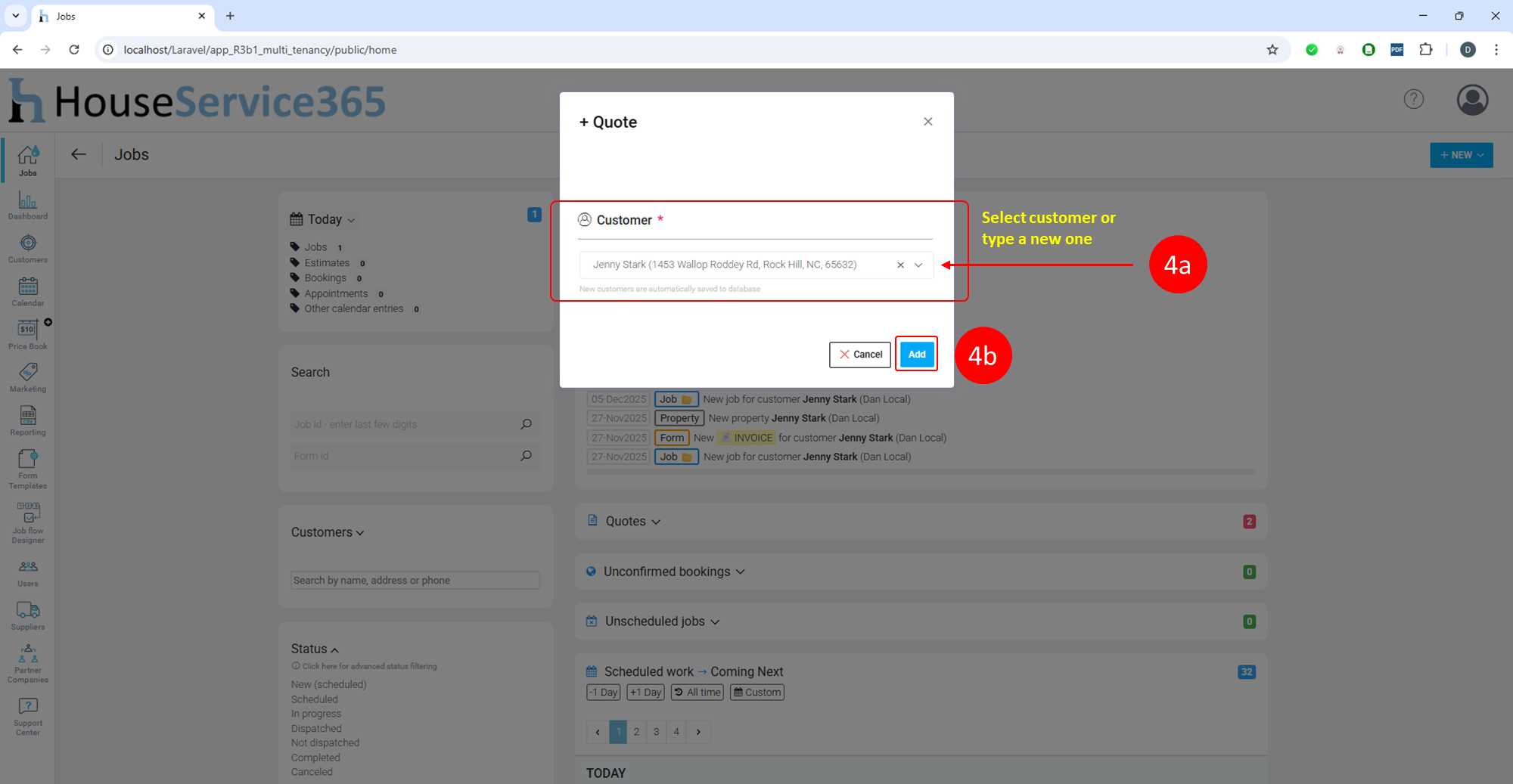
Task: Expand the customer dropdown chevron
Action: [918, 265]
